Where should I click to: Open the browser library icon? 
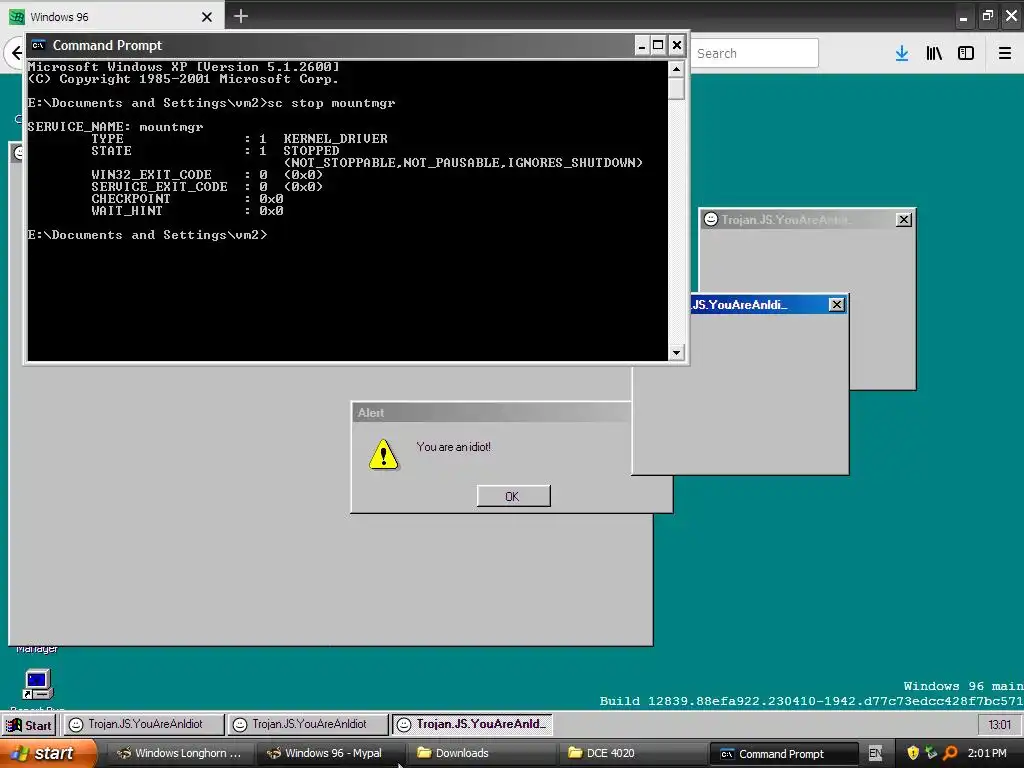pos(934,54)
